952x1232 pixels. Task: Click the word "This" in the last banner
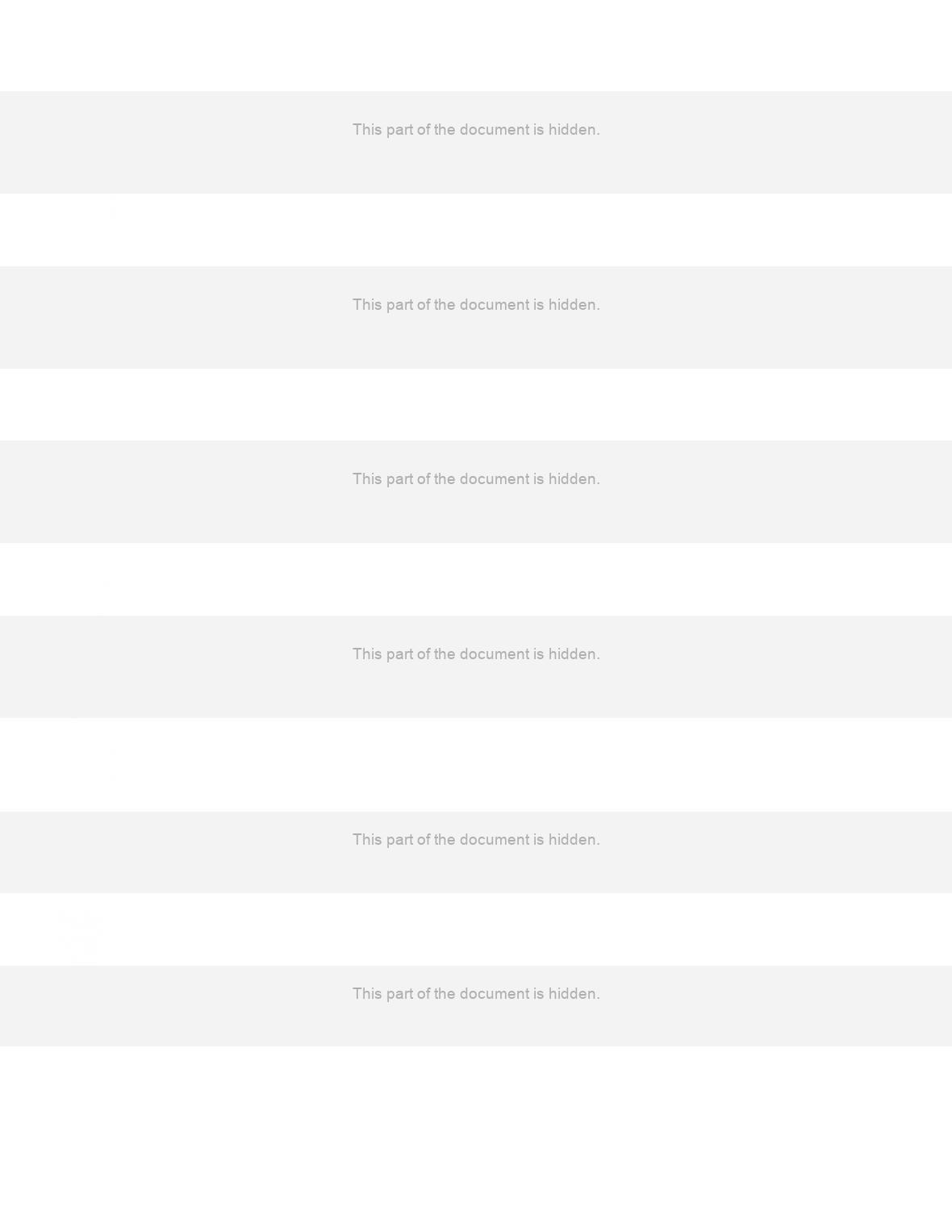(367, 994)
